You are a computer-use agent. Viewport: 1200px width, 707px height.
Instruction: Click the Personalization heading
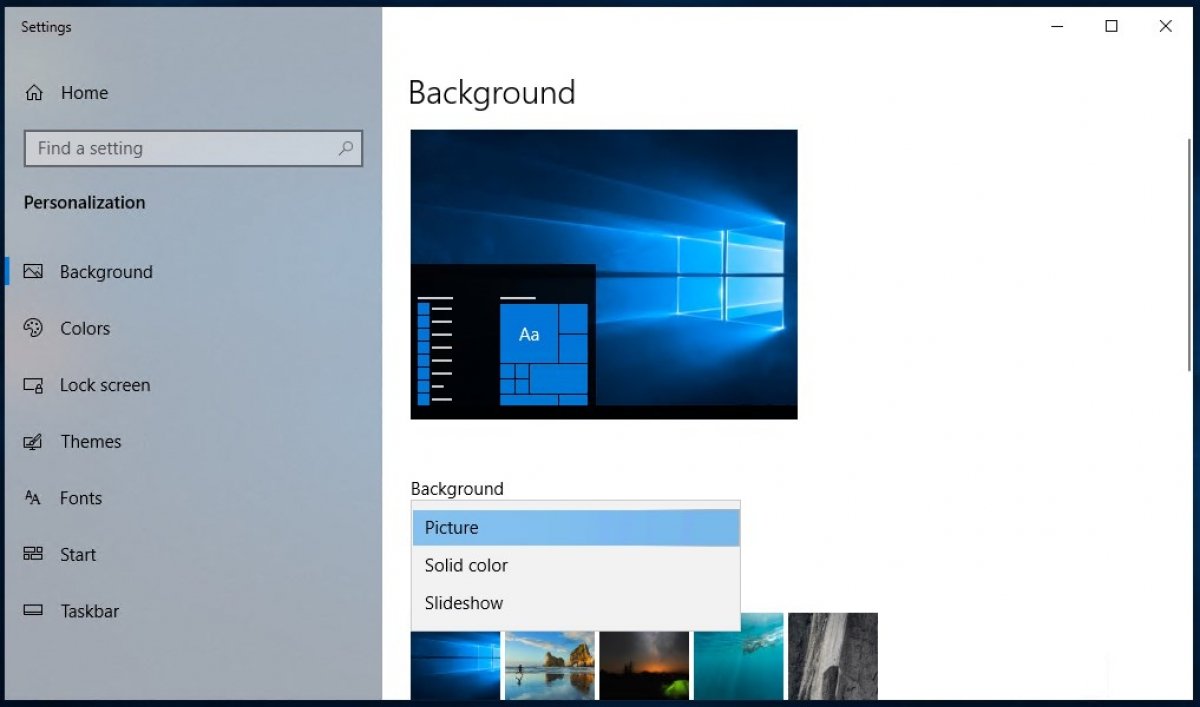click(x=84, y=202)
